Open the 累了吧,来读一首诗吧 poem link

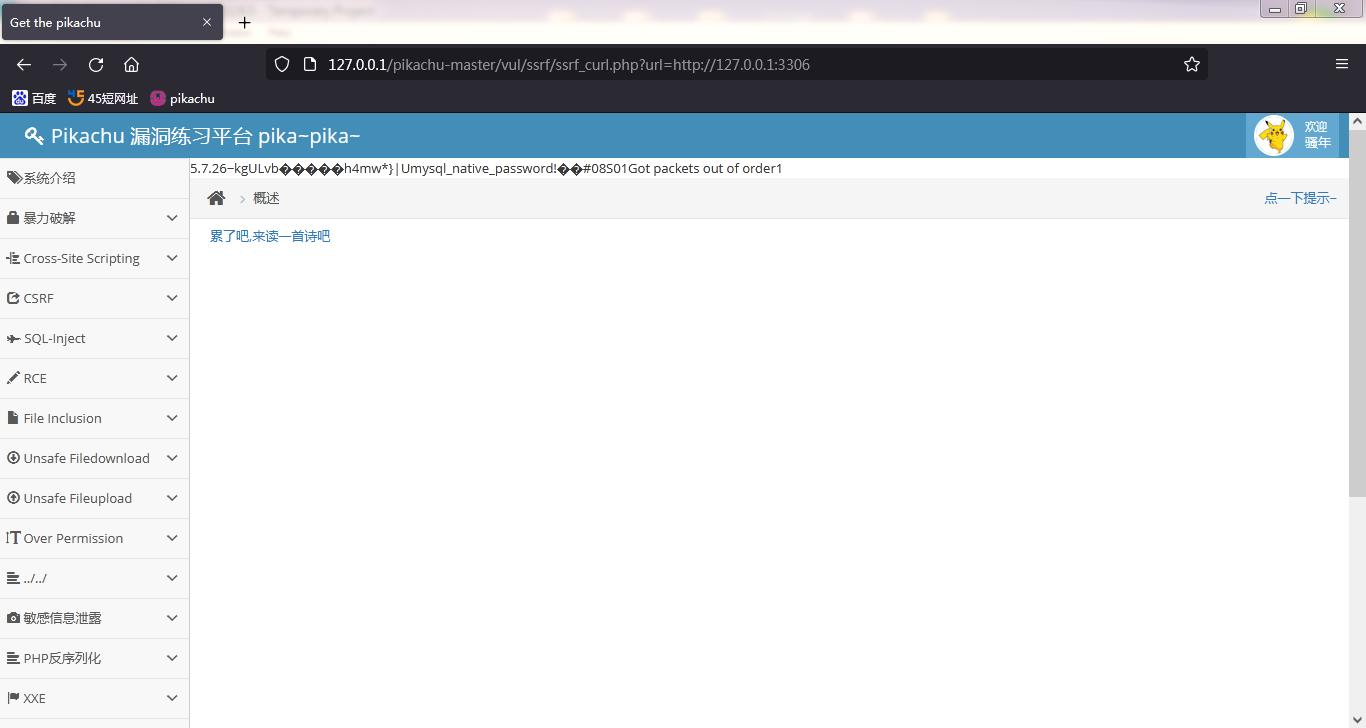click(269, 235)
